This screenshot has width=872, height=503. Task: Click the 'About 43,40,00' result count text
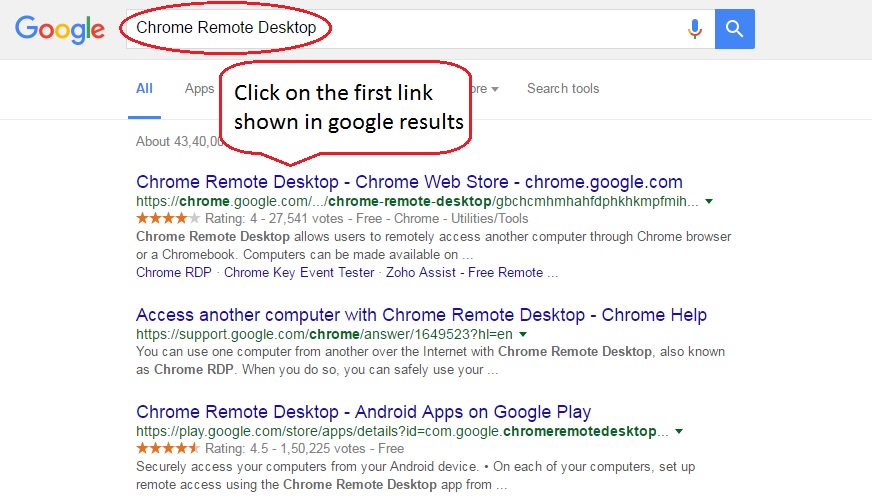coord(179,141)
